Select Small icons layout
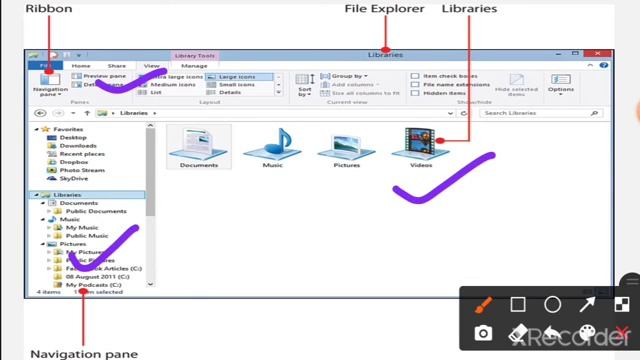 [231, 84]
